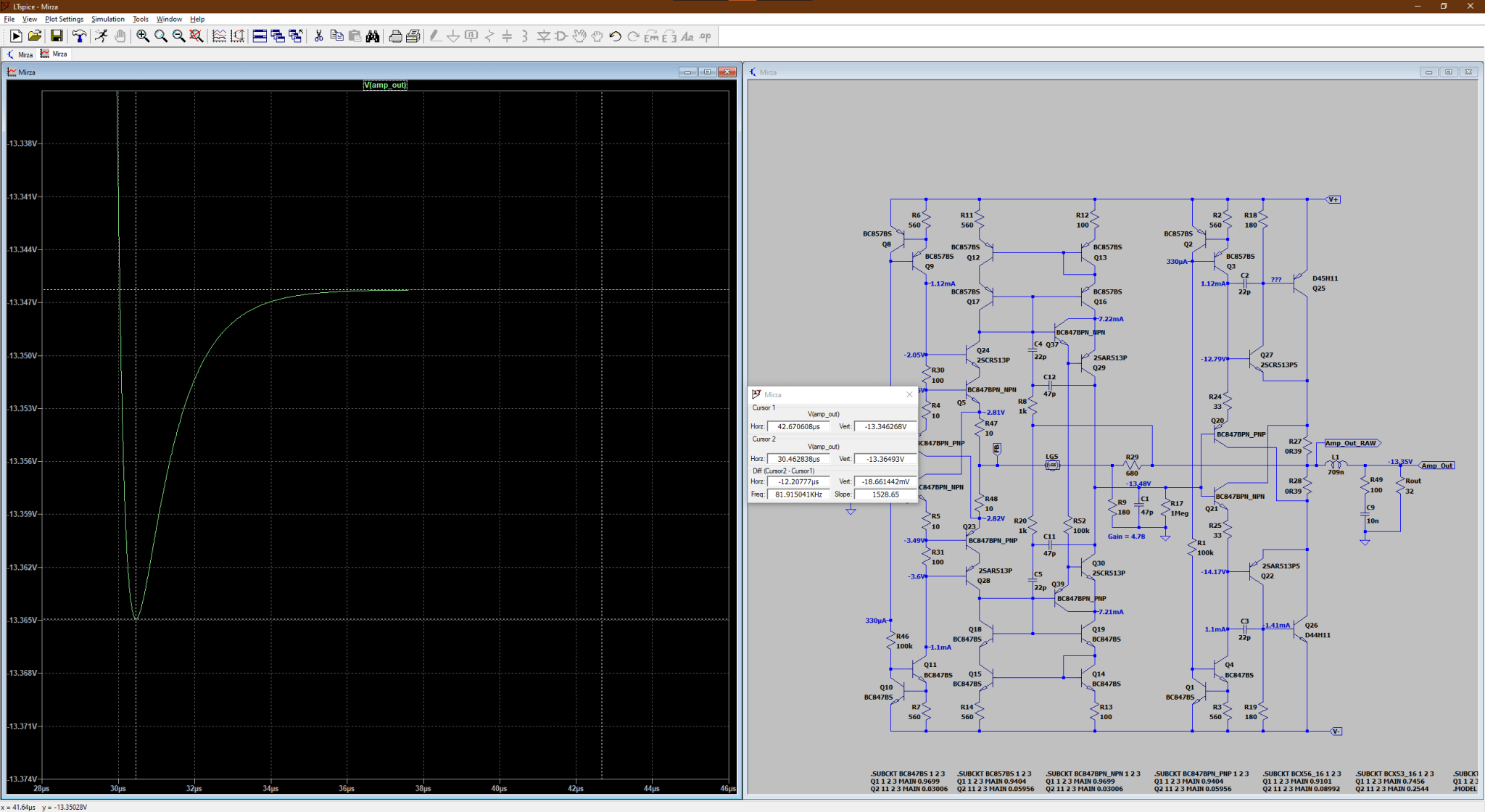1485x812 pixels.
Task: Run the simulation with the running man icon
Action: (102, 36)
